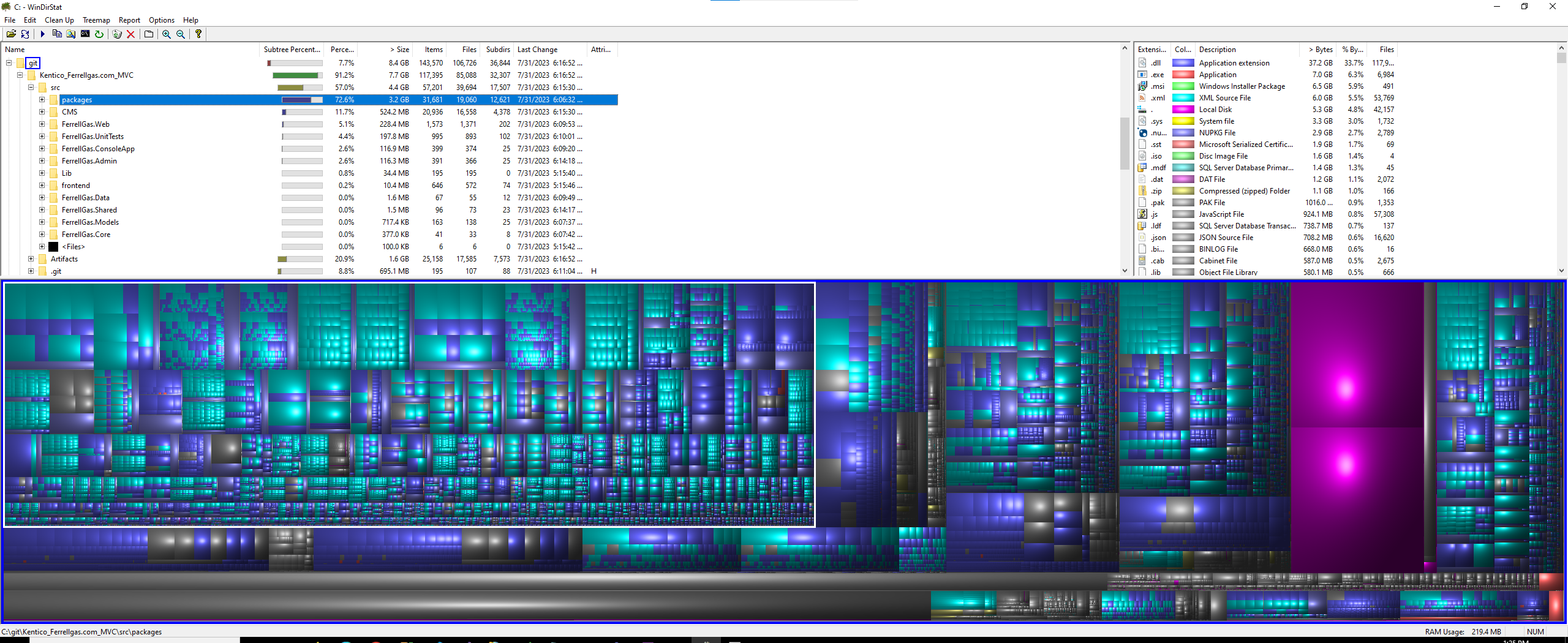Open Command Prompt Here toolbar icon
This screenshot has height=643, width=1568.
[85, 34]
